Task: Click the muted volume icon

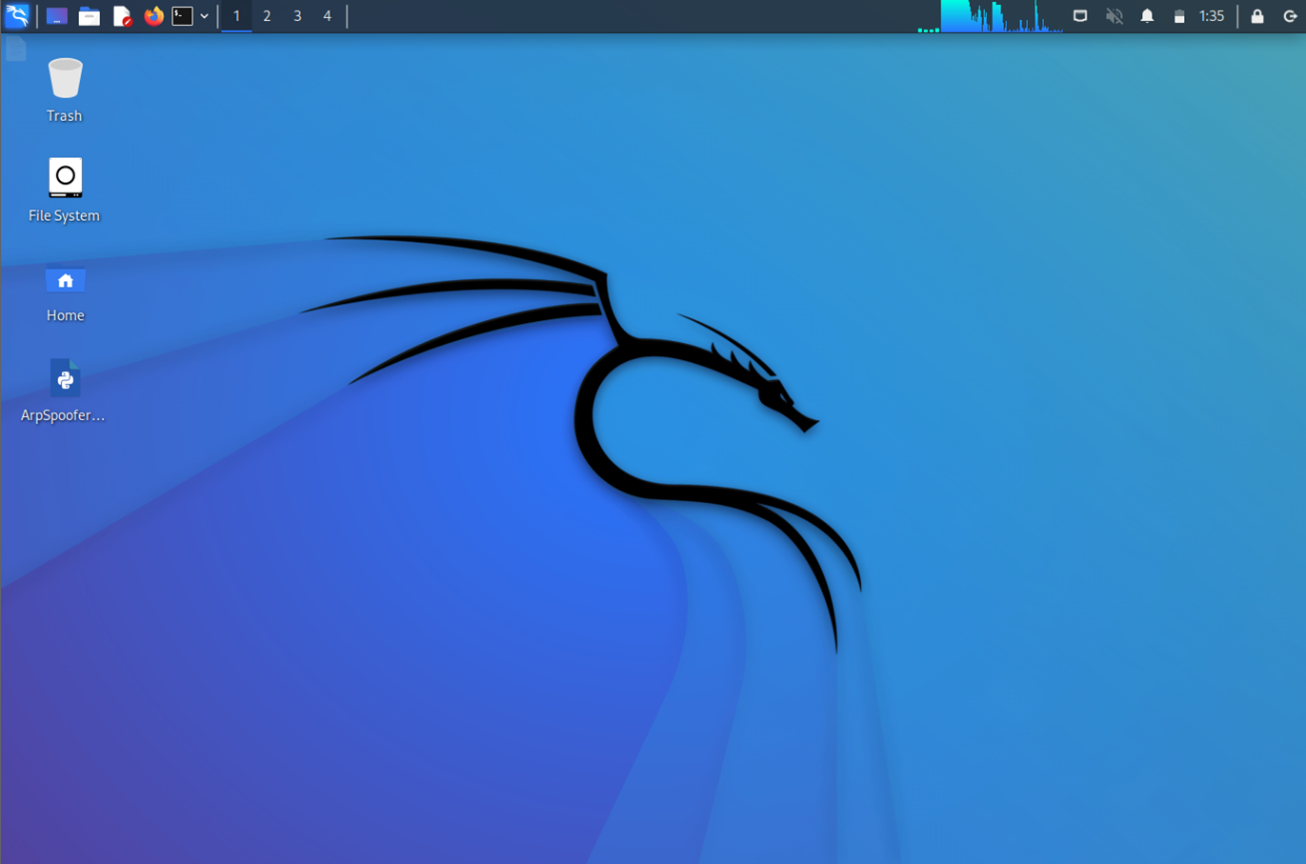Action: pyautogui.click(x=1114, y=16)
